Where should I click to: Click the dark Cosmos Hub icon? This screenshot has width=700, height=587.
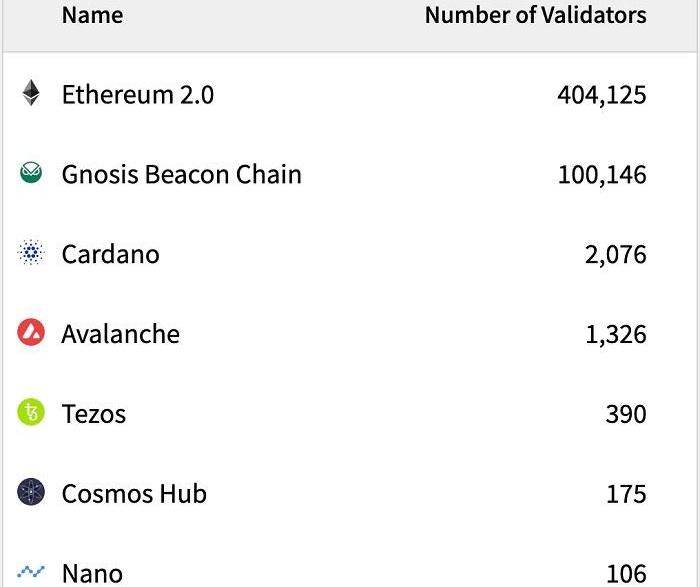click(32, 492)
